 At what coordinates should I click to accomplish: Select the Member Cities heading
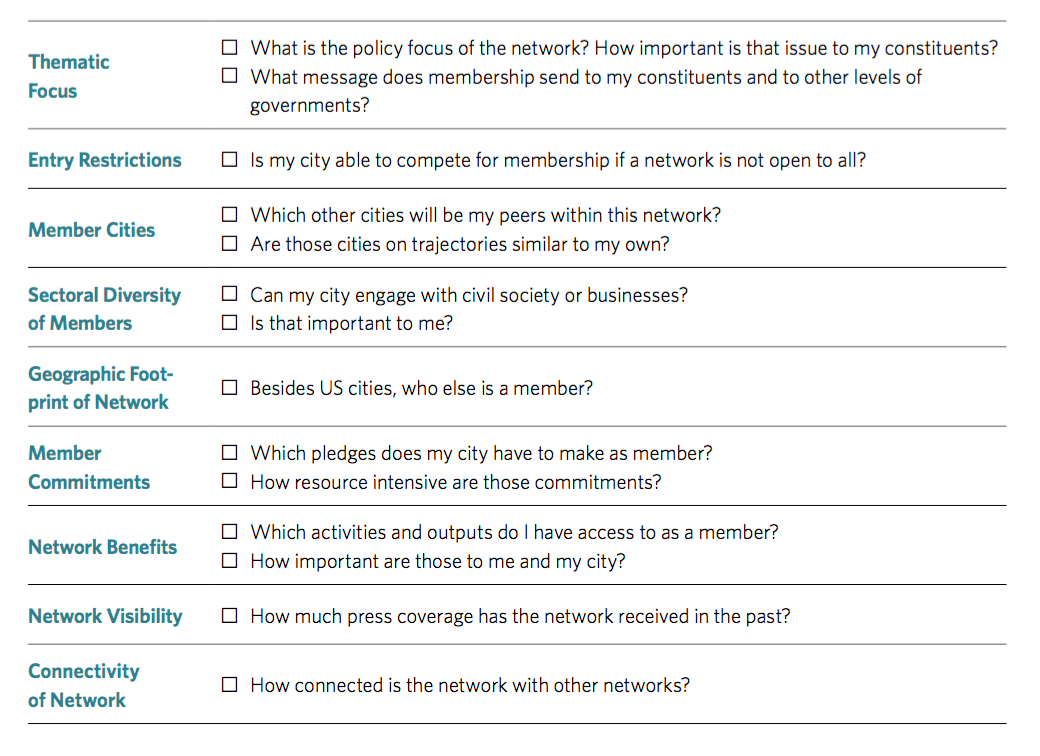pos(92,229)
